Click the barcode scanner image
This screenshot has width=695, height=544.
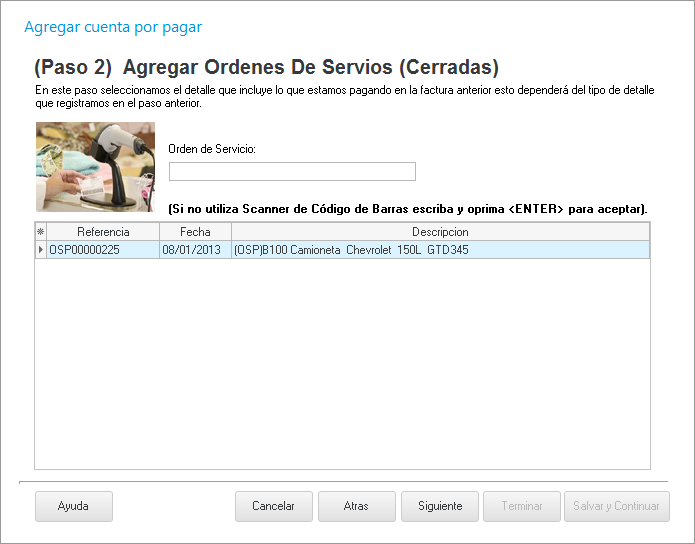[x=95, y=167]
